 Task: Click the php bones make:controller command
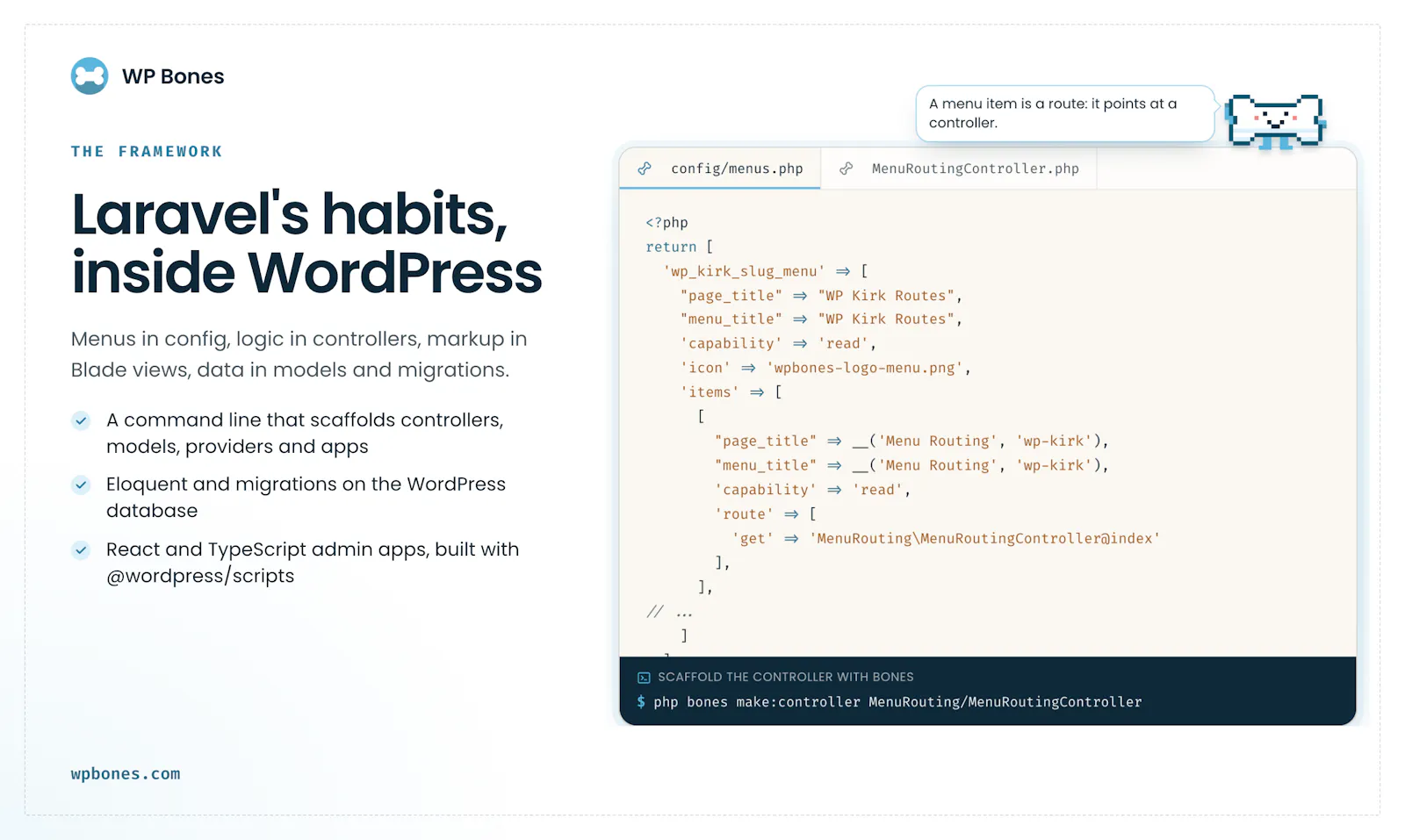coord(897,702)
